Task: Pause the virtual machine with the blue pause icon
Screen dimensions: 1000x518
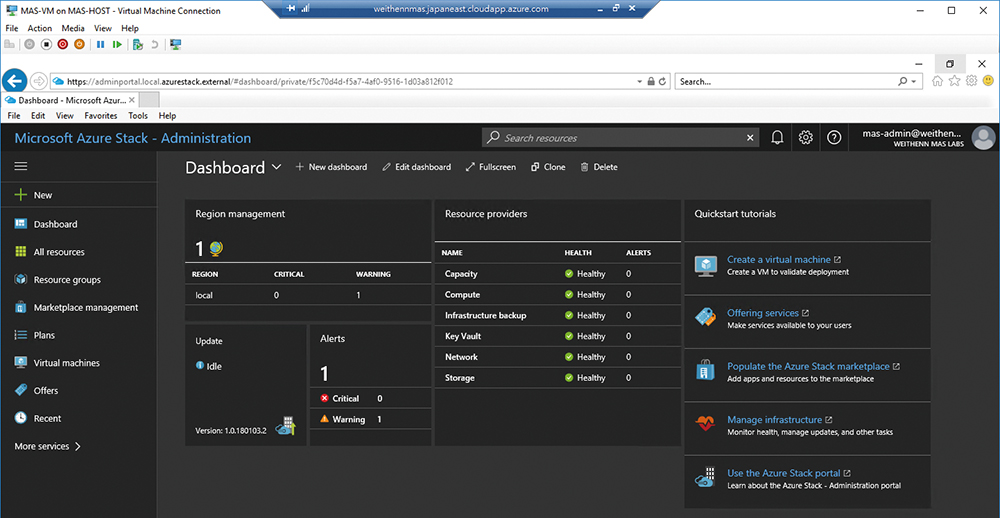Action: point(100,45)
